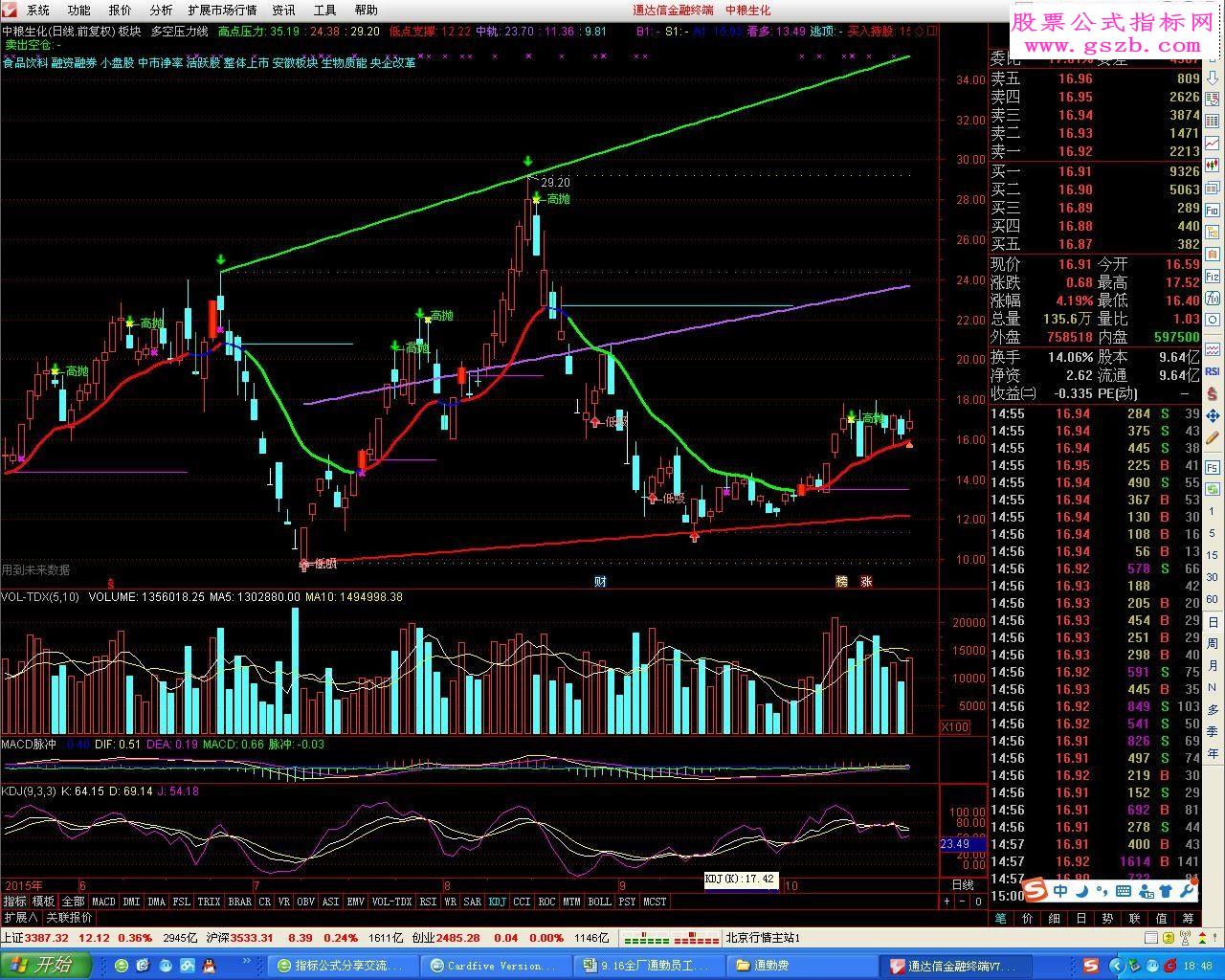Open the 功能 menu
This screenshot has width=1225, height=980.
click(79, 10)
